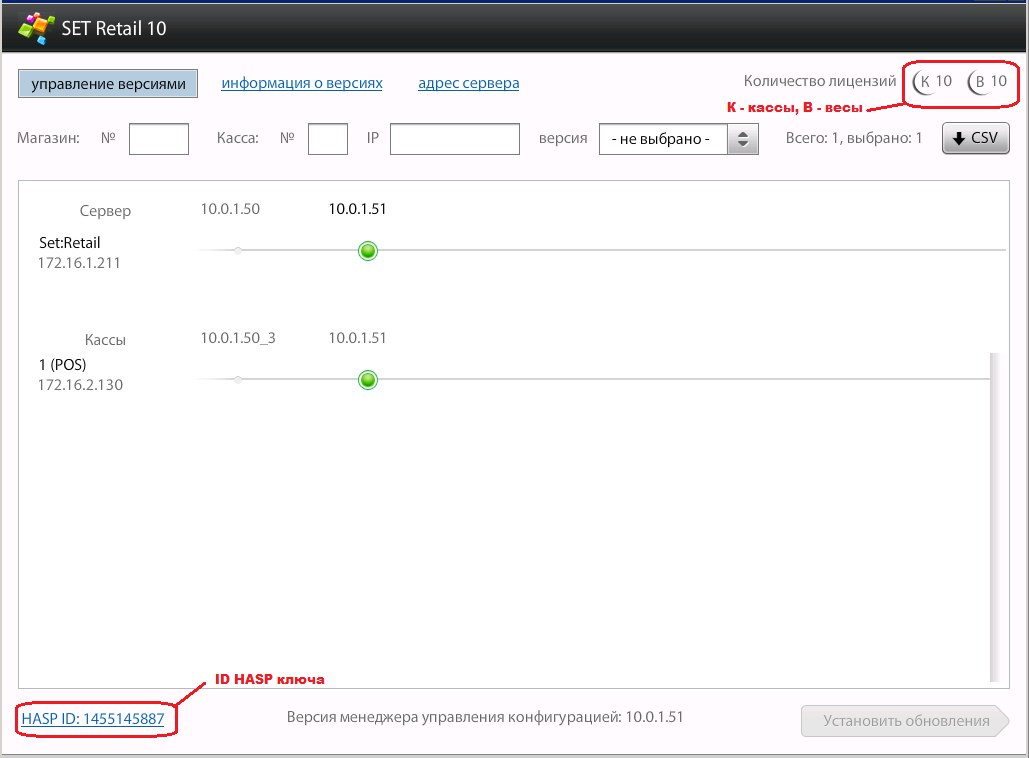Click the Кассы section version label 10.0.1.51
1029x758 pixels.
[x=358, y=338]
